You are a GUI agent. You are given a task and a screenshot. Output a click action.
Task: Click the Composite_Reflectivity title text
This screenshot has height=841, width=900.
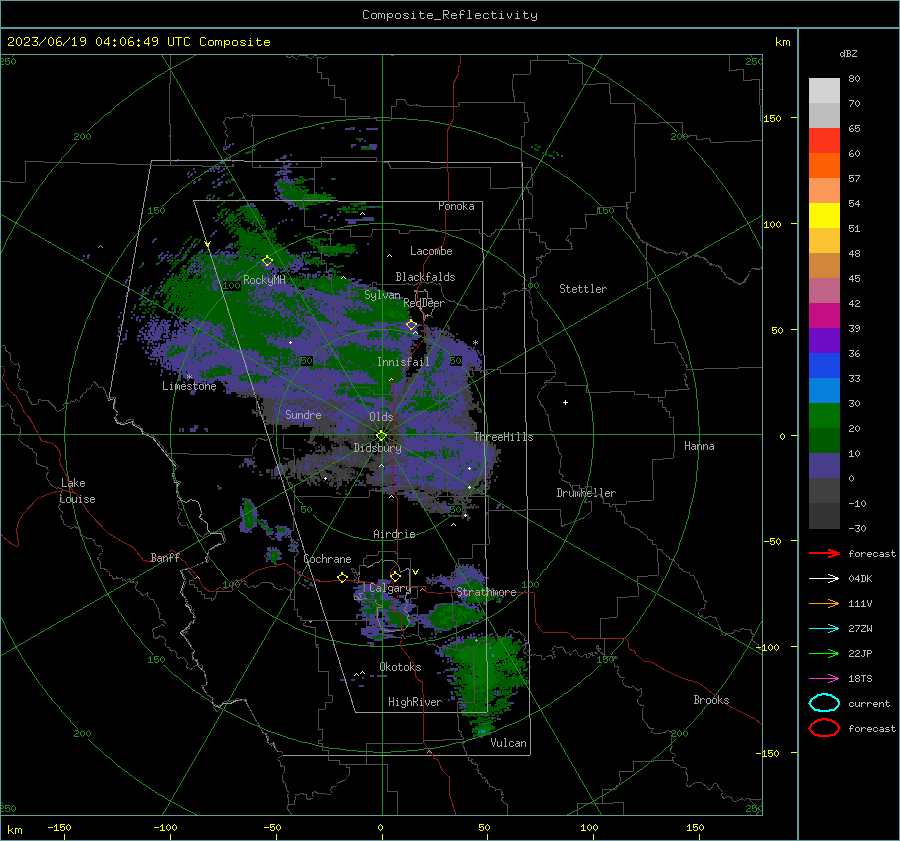tap(449, 15)
